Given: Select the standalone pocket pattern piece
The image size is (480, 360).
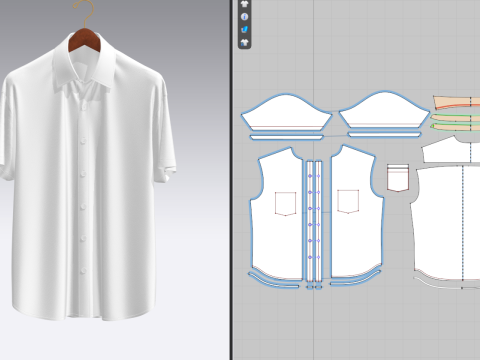Looking at the screenshot, I should pyautogui.click(x=398, y=178).
